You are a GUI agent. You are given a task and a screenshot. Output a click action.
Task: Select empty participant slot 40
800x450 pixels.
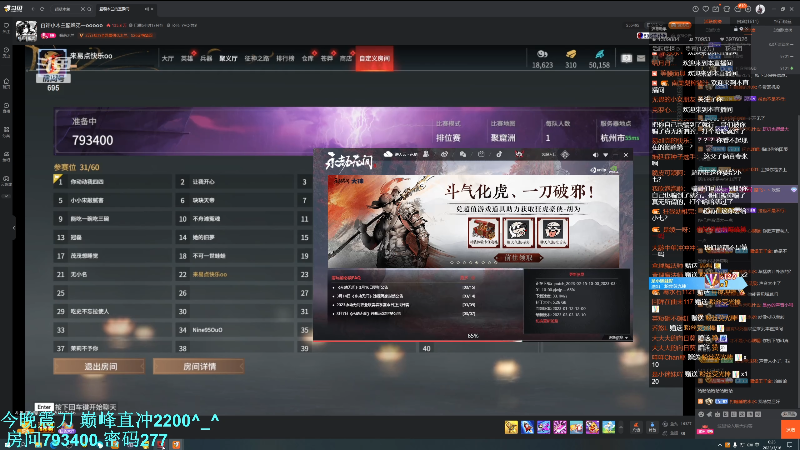tap(478, 348)
